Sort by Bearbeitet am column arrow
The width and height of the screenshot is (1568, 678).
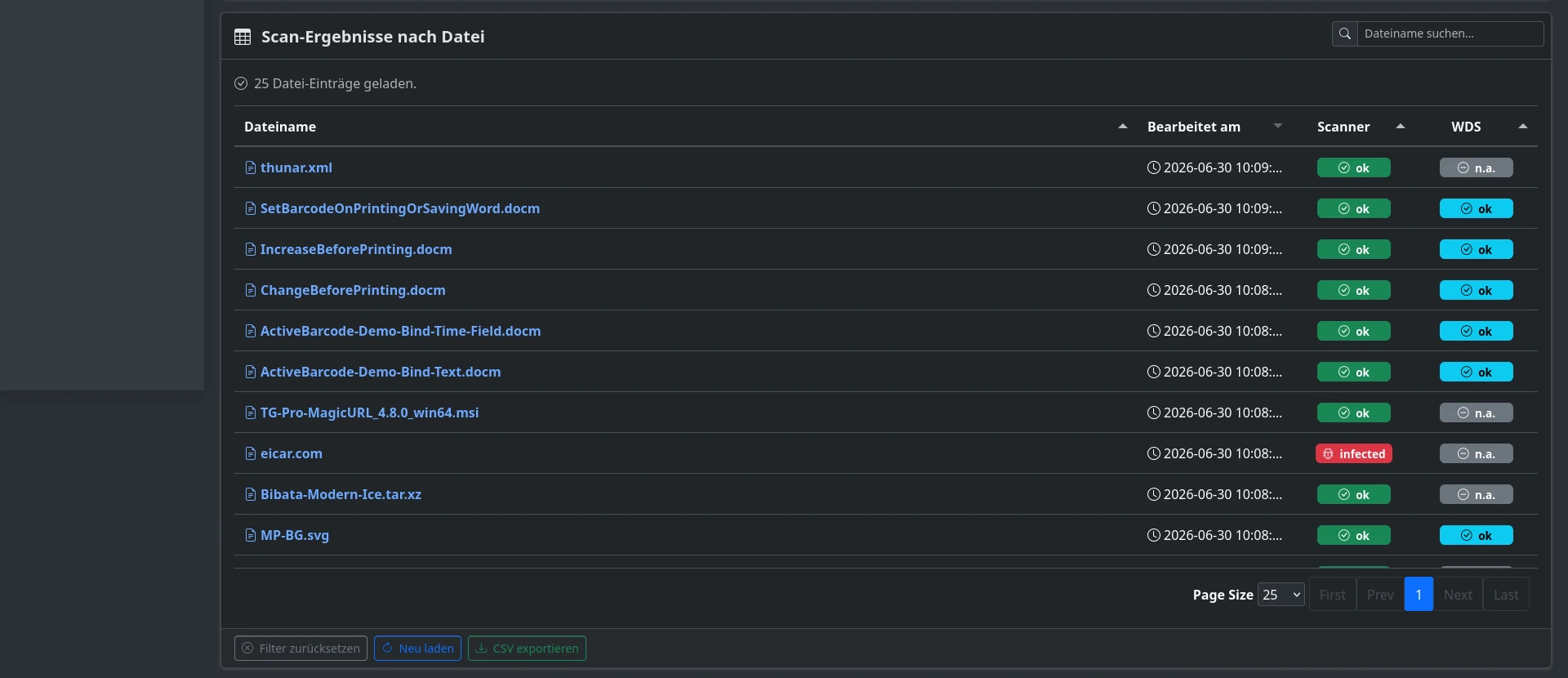[1278, 127]
